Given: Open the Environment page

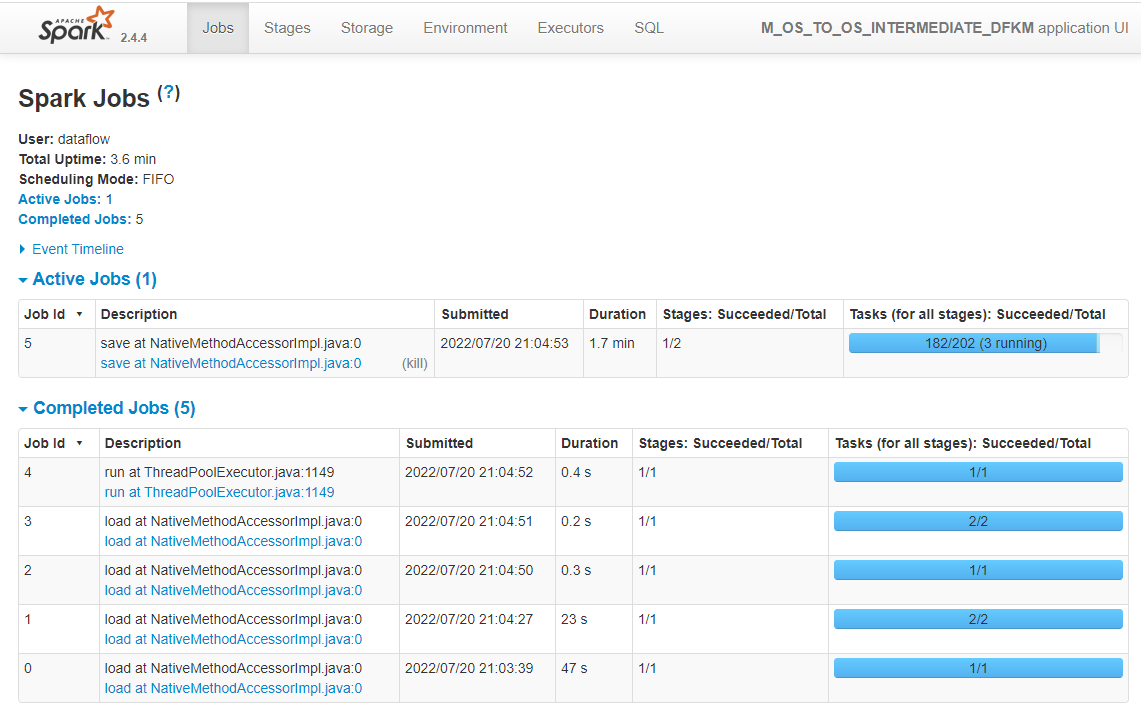Looking at the screenshot, I should 465,28.
